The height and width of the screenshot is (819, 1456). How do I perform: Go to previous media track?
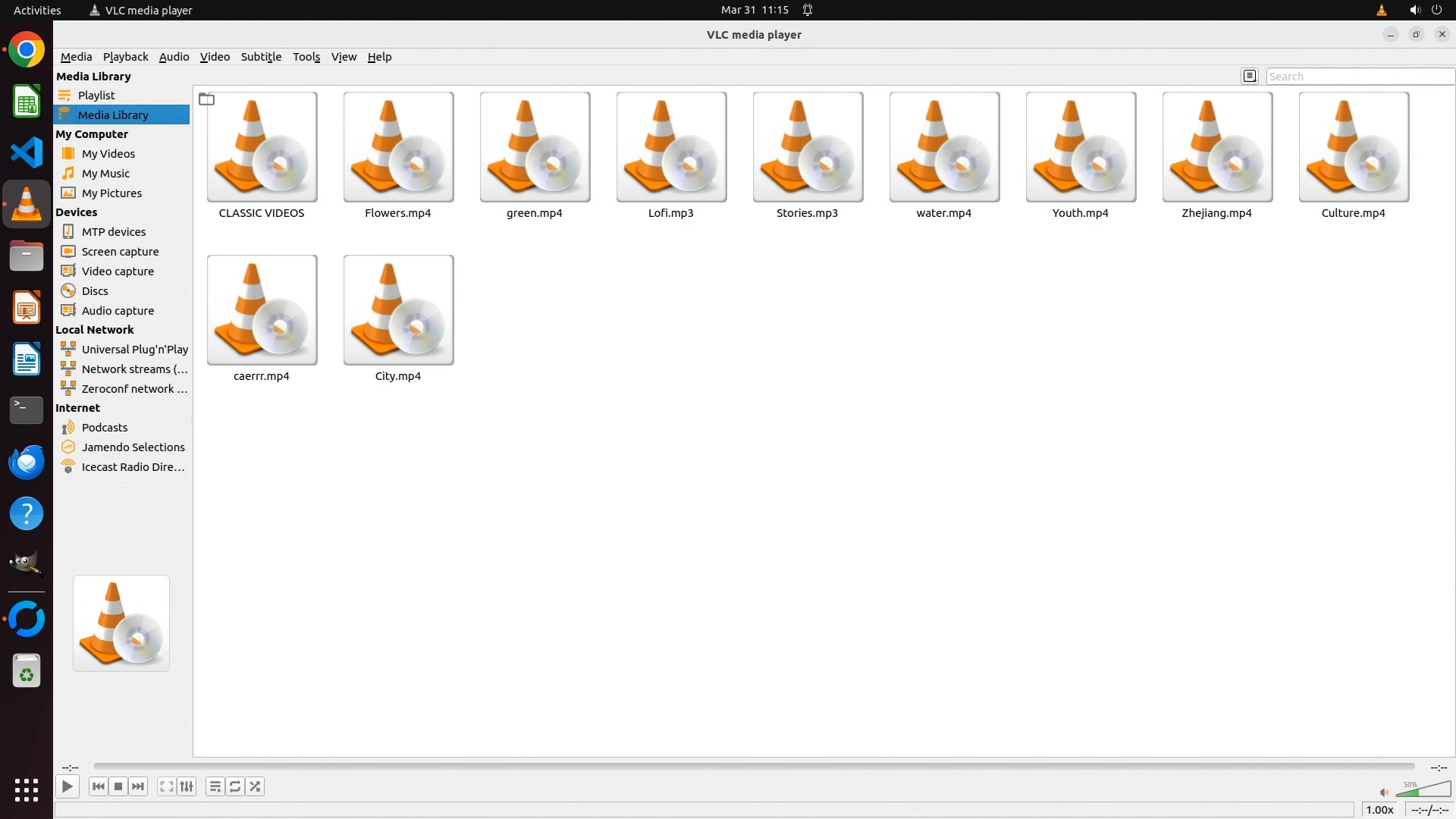(98, 786)
